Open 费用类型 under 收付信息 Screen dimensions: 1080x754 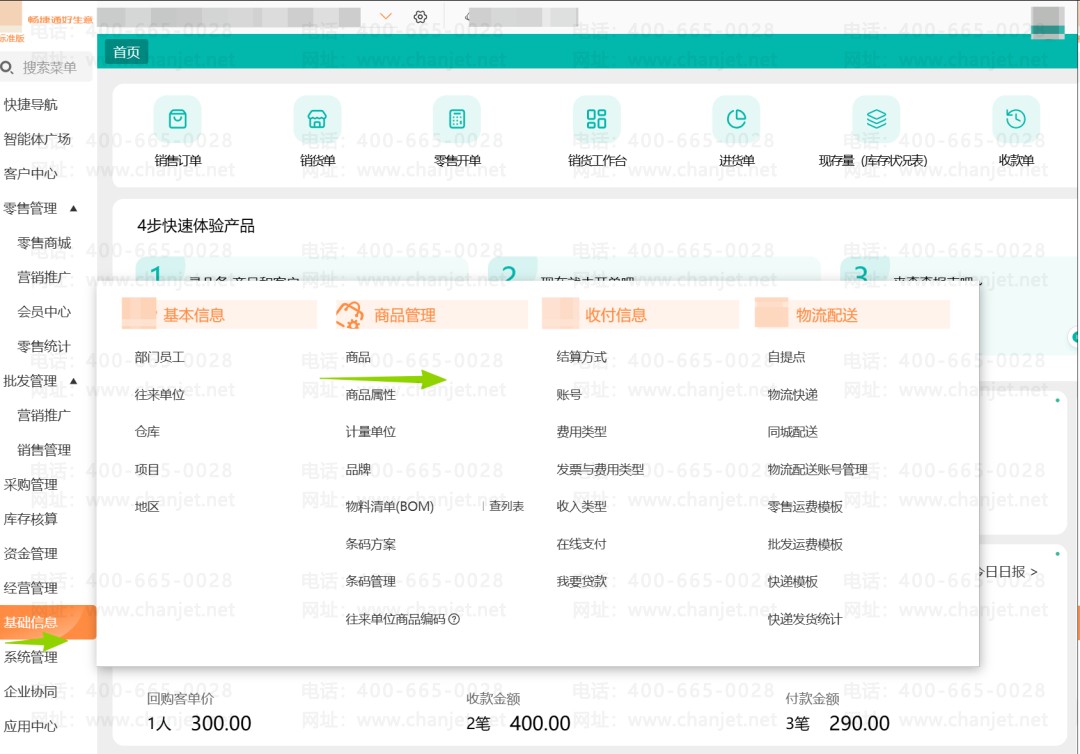pos(581,432)
